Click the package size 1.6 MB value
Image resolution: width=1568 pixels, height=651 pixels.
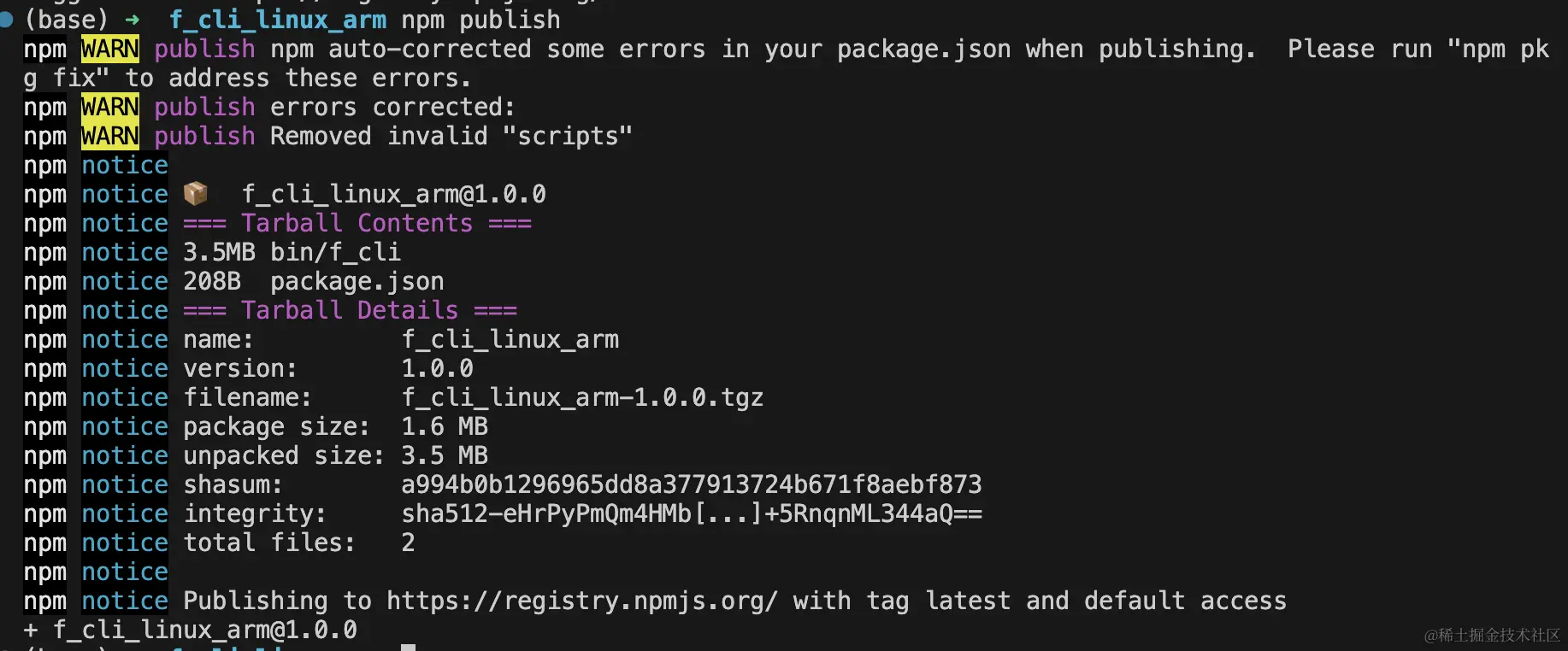[445, 426]
